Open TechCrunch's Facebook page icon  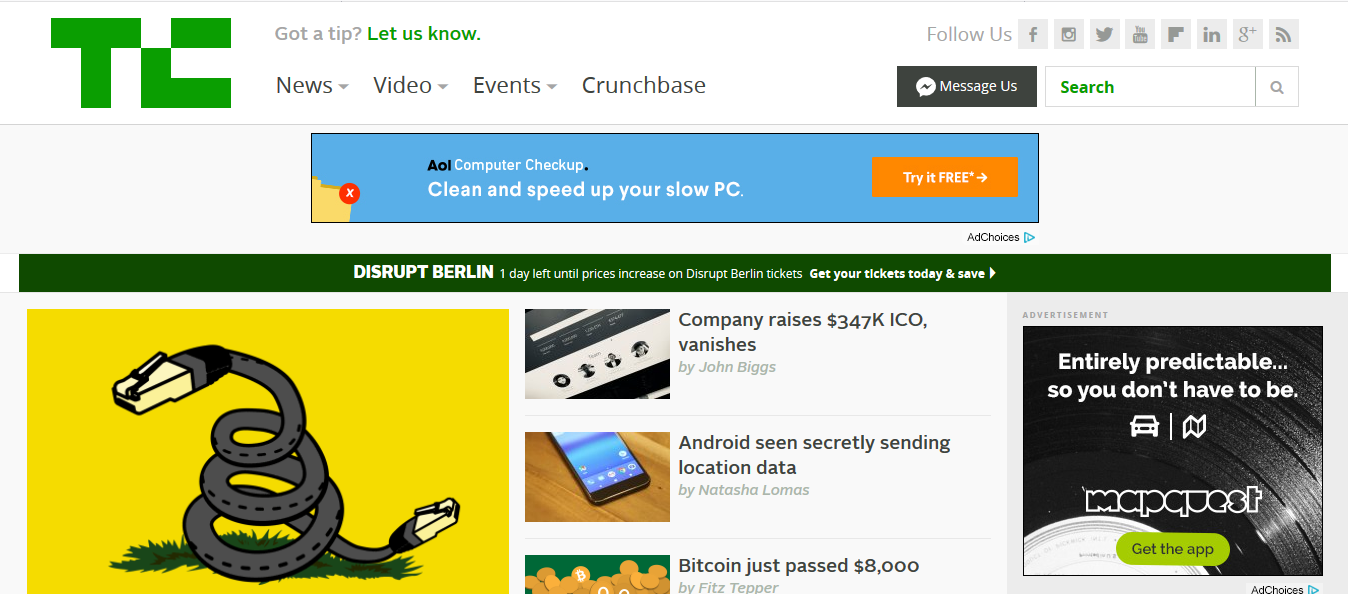1033,34
